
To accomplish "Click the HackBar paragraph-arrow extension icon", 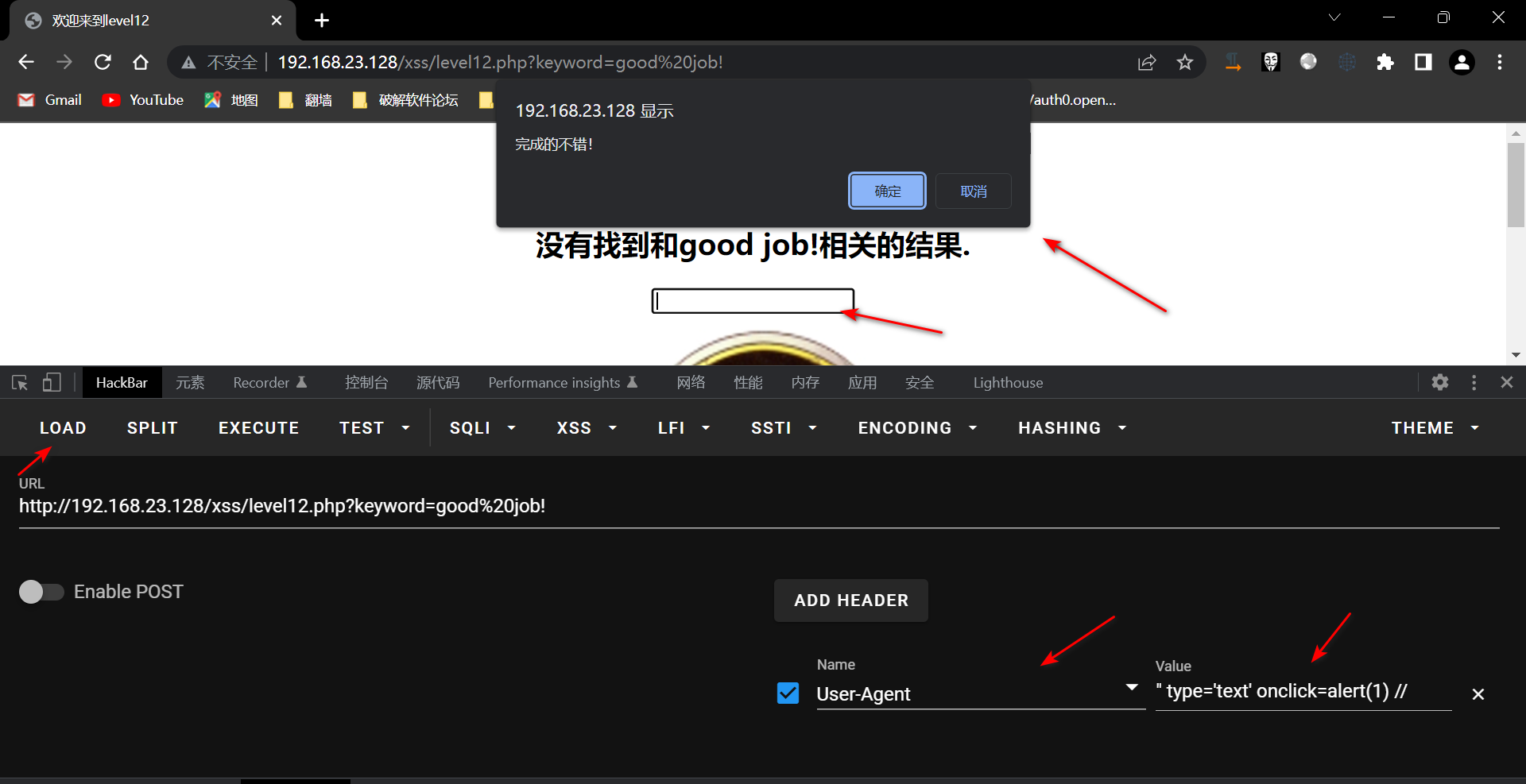I will pyautogui.click(x=1232, y=61).
